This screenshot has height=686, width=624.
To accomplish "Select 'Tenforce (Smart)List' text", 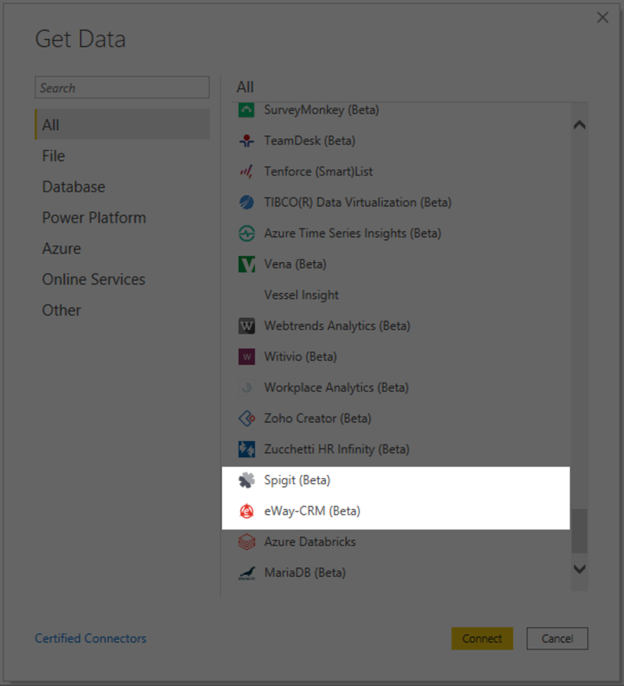I will point(319,172).
